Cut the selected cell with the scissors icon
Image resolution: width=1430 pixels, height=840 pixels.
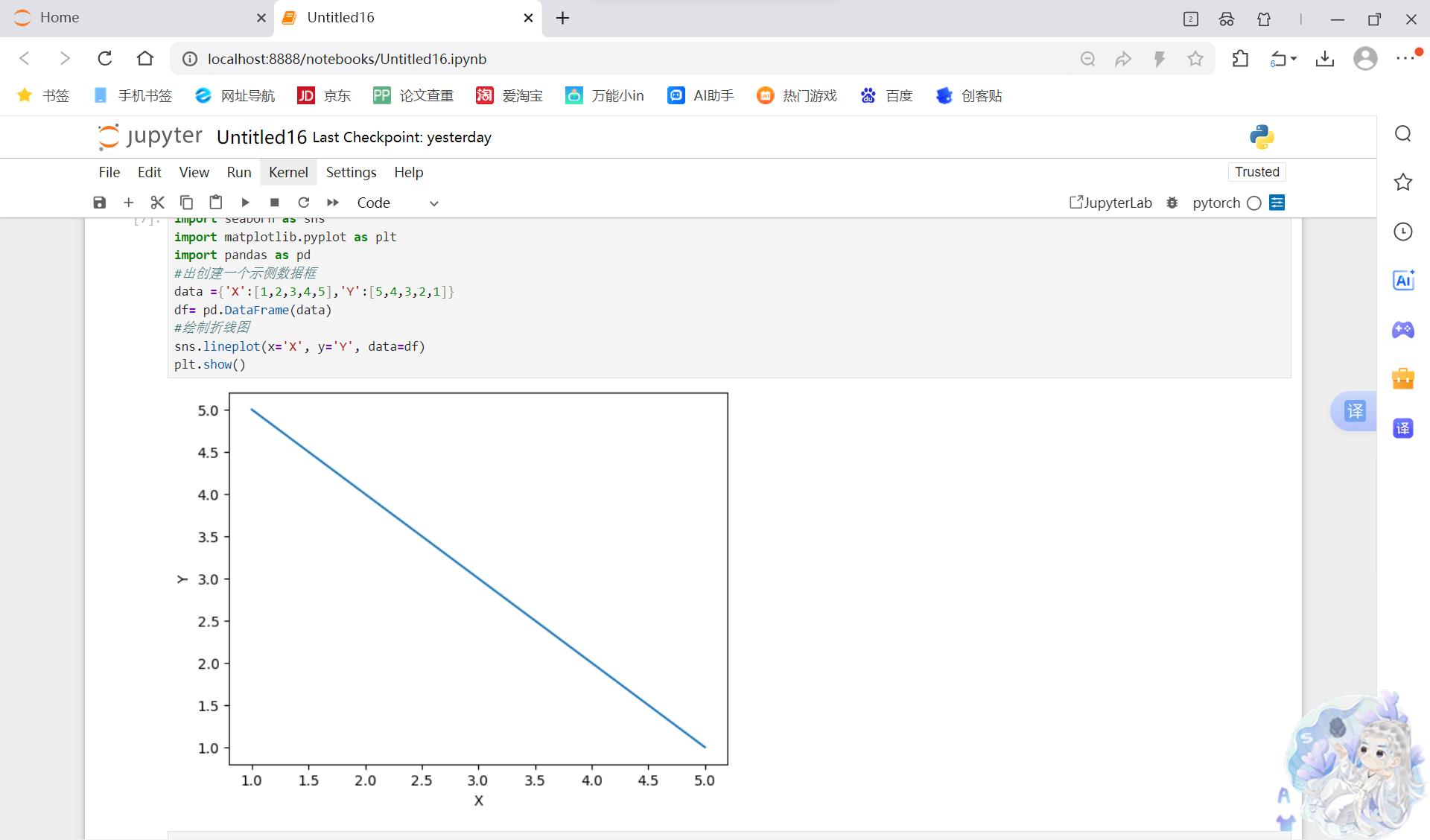tap(157, 203)
